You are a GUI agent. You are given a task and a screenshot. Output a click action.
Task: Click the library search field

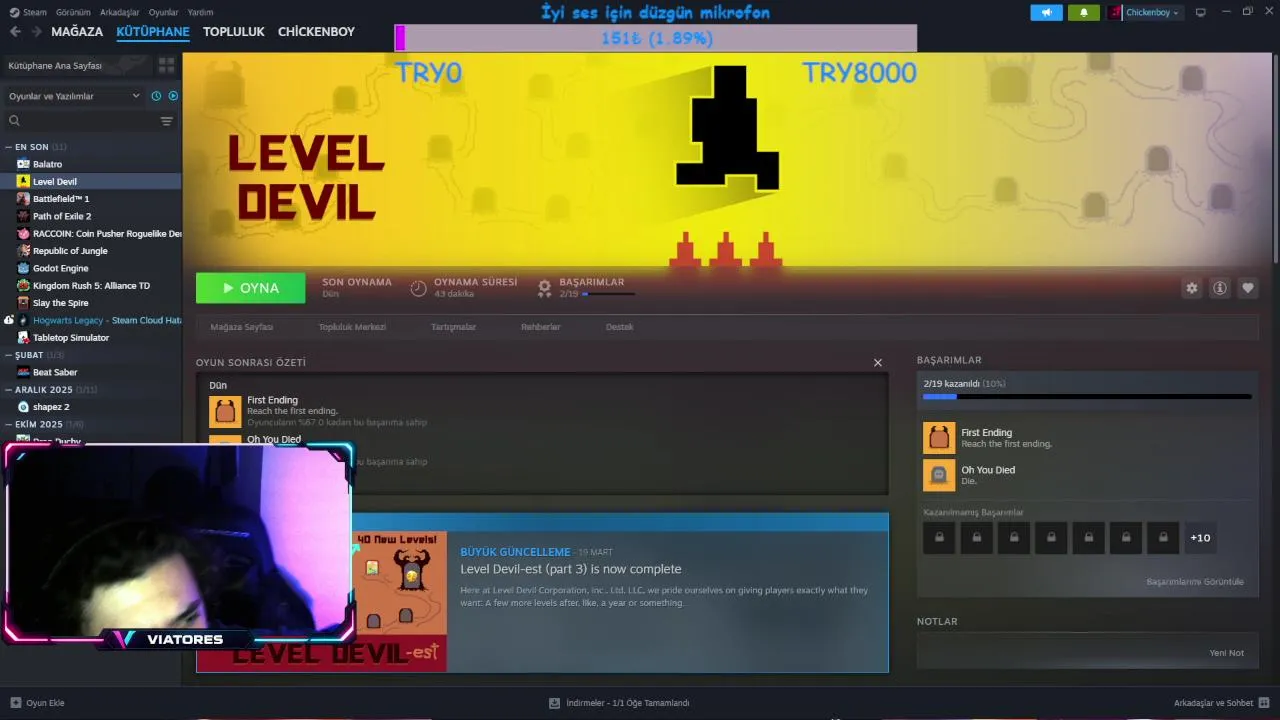click(x=80, y=121)
